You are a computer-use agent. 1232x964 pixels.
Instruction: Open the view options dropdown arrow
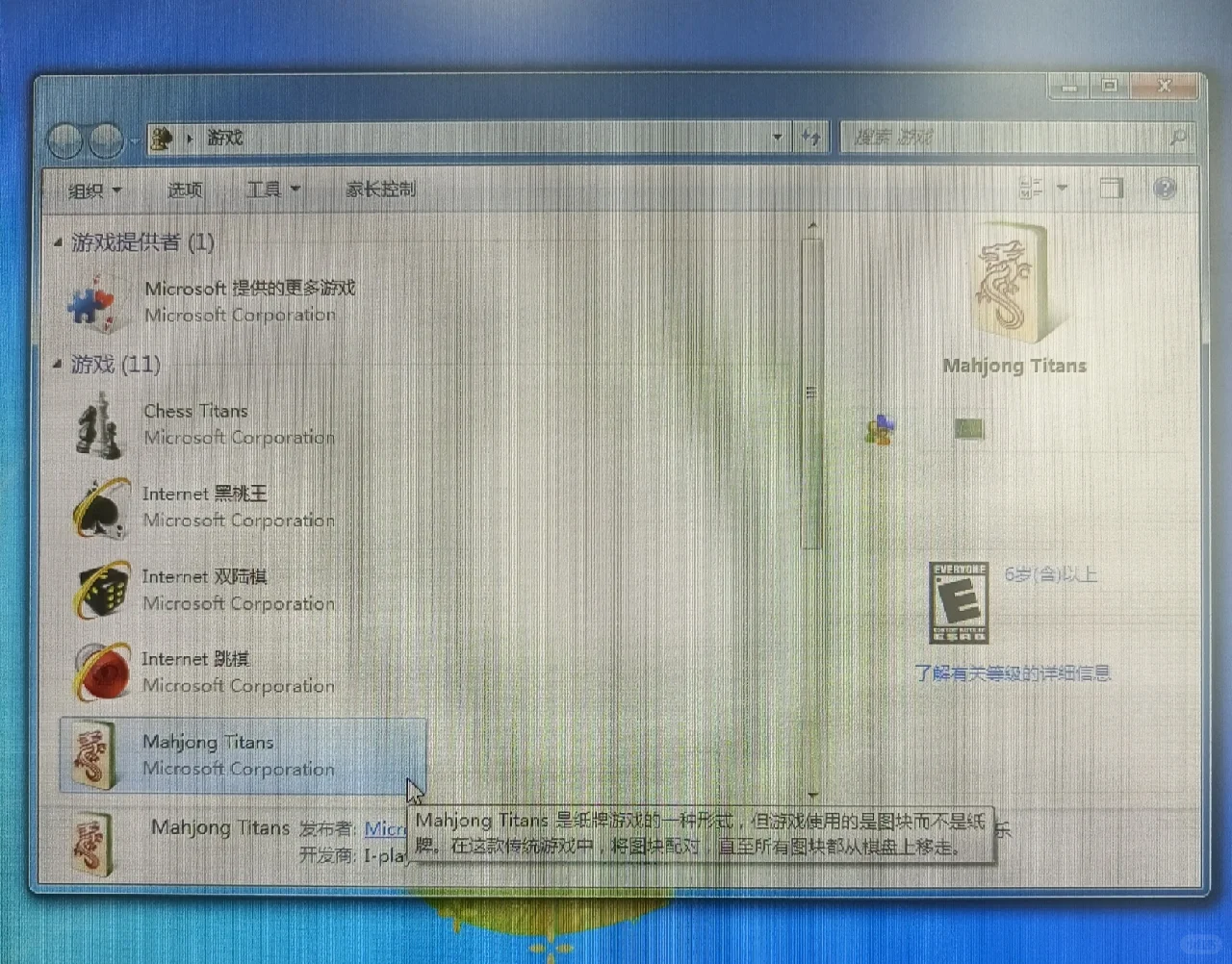pyautogui.click(x=1062, y=188)
